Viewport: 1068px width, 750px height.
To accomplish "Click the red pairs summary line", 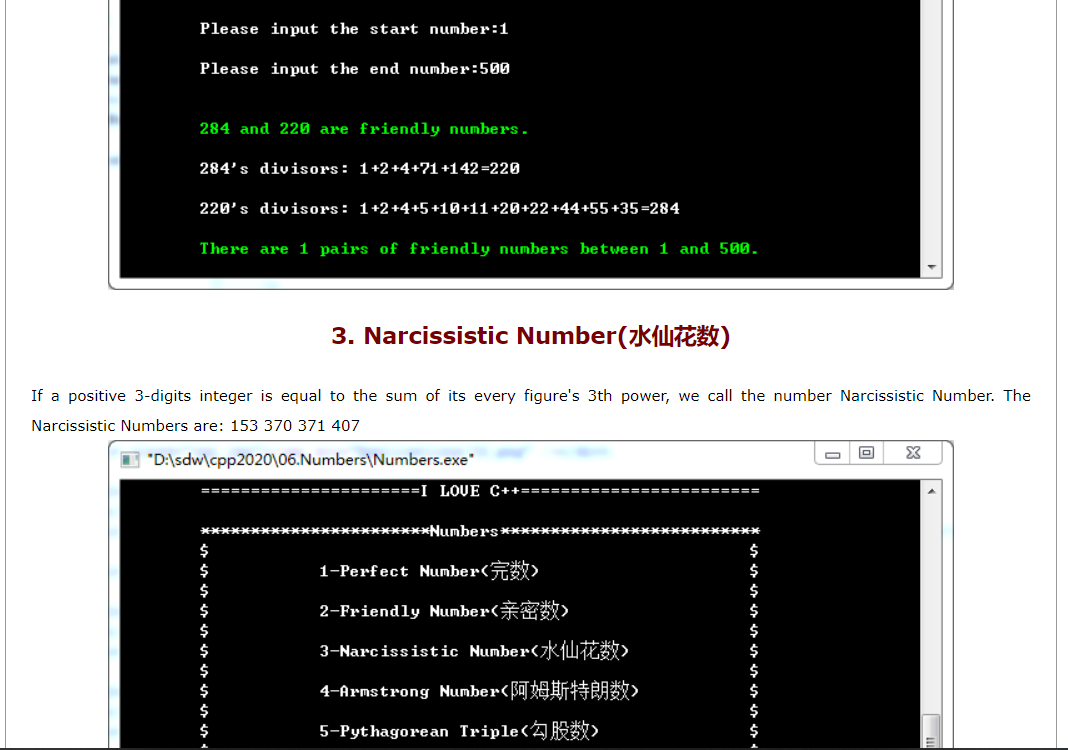I will pos(478,248).
